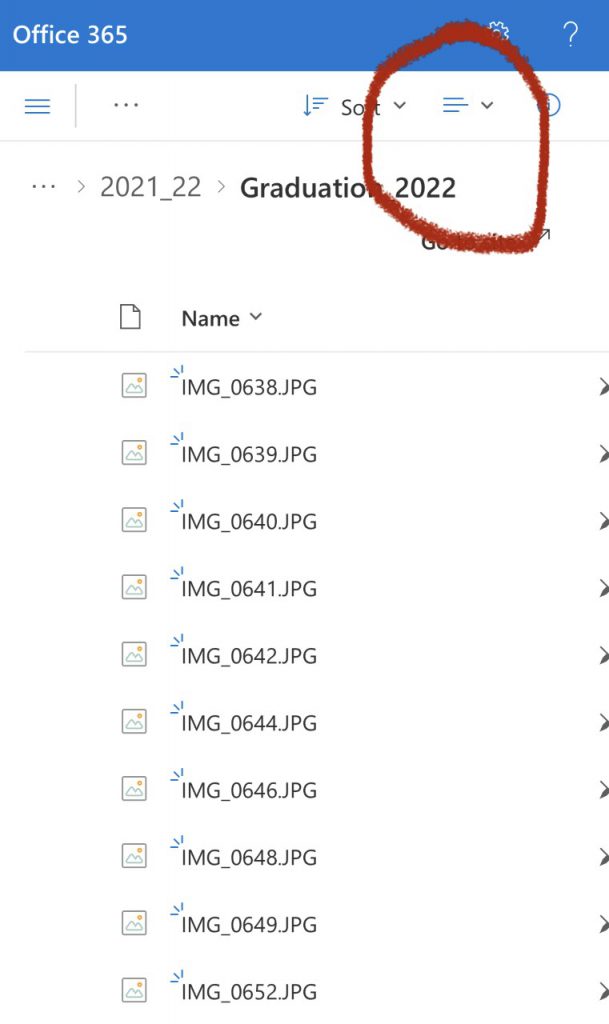Screen dimensions: 609x1024
Task: Click the arrow next to IMG_0642.JPG
Action: [603, 656]
